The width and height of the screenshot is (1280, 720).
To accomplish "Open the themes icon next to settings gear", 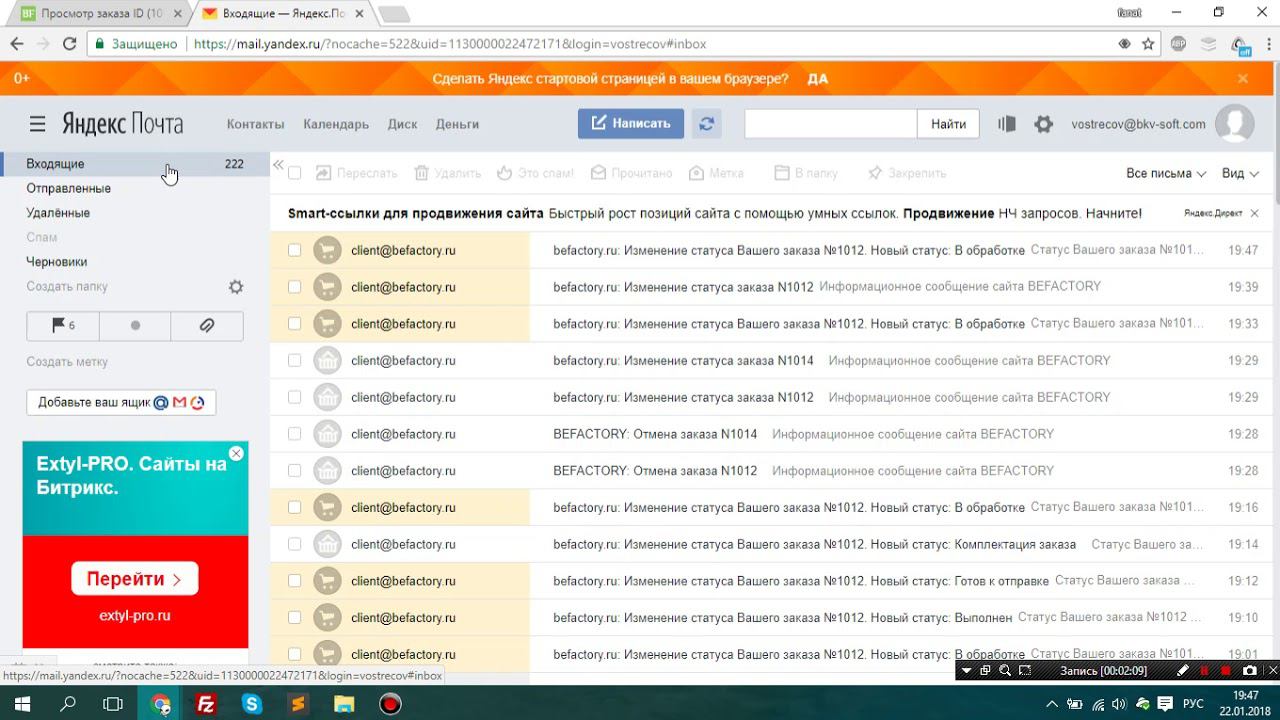I will tap(1007, 124).
